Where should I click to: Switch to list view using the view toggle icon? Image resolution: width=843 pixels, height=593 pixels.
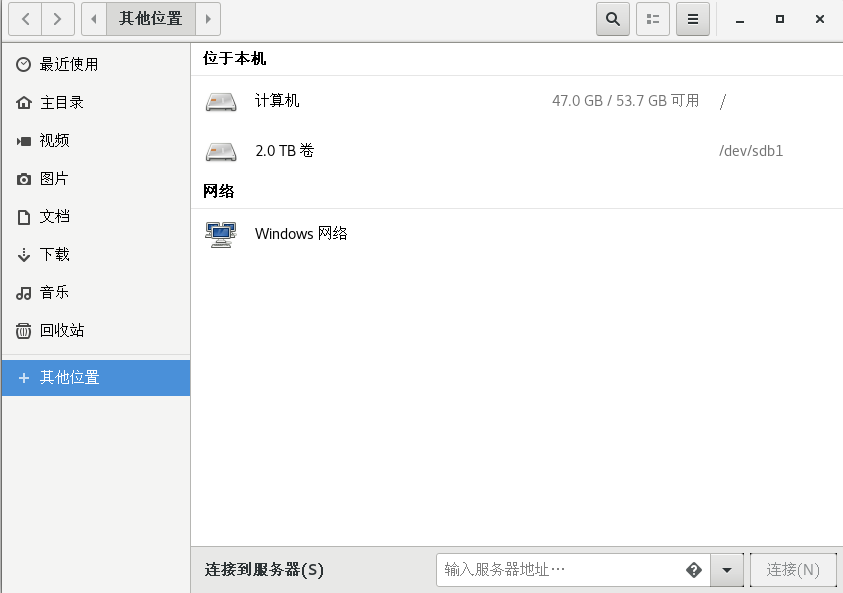click(x=652, y=19)
